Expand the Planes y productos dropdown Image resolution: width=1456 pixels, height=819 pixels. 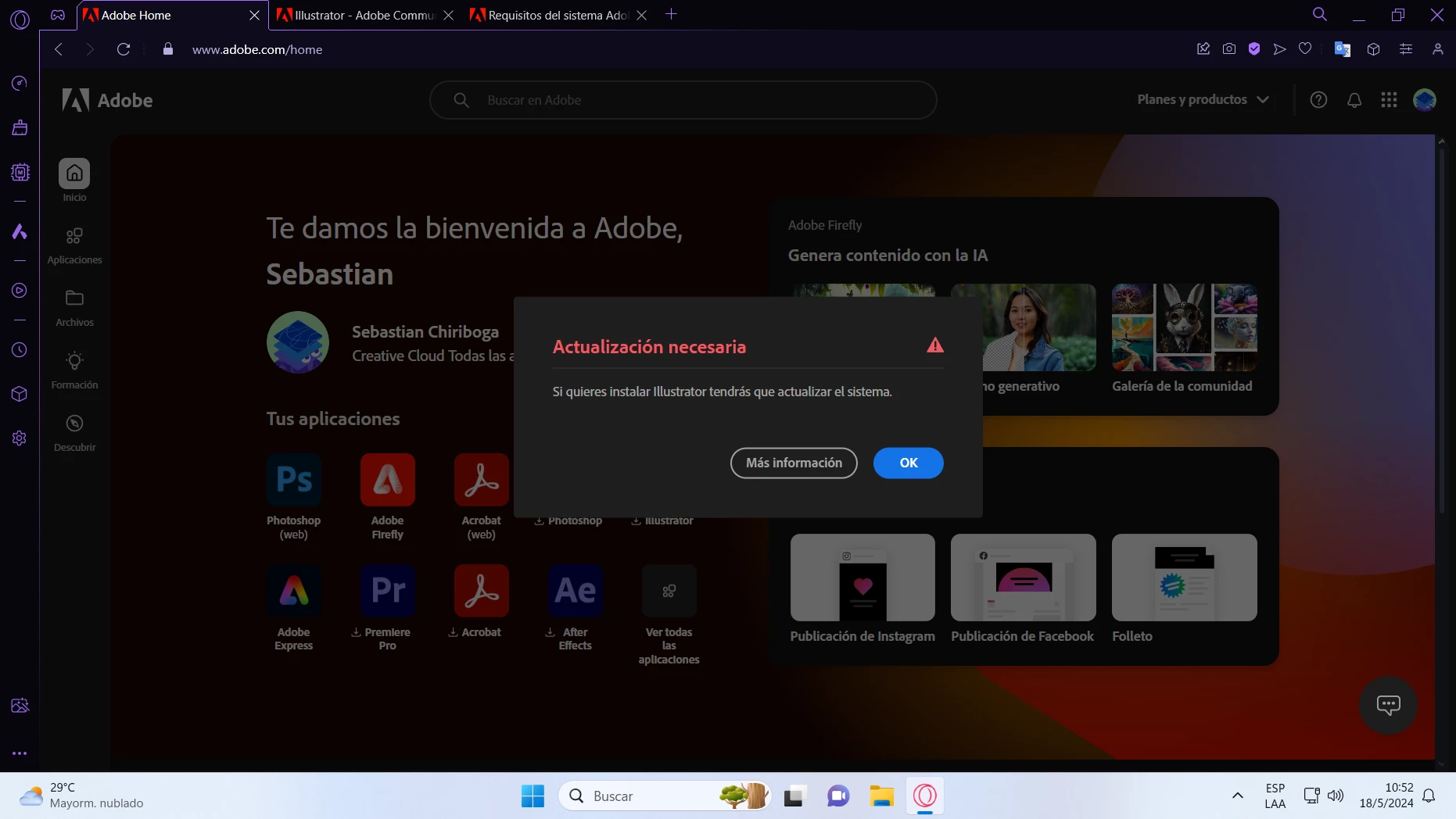pos(1203,99)
